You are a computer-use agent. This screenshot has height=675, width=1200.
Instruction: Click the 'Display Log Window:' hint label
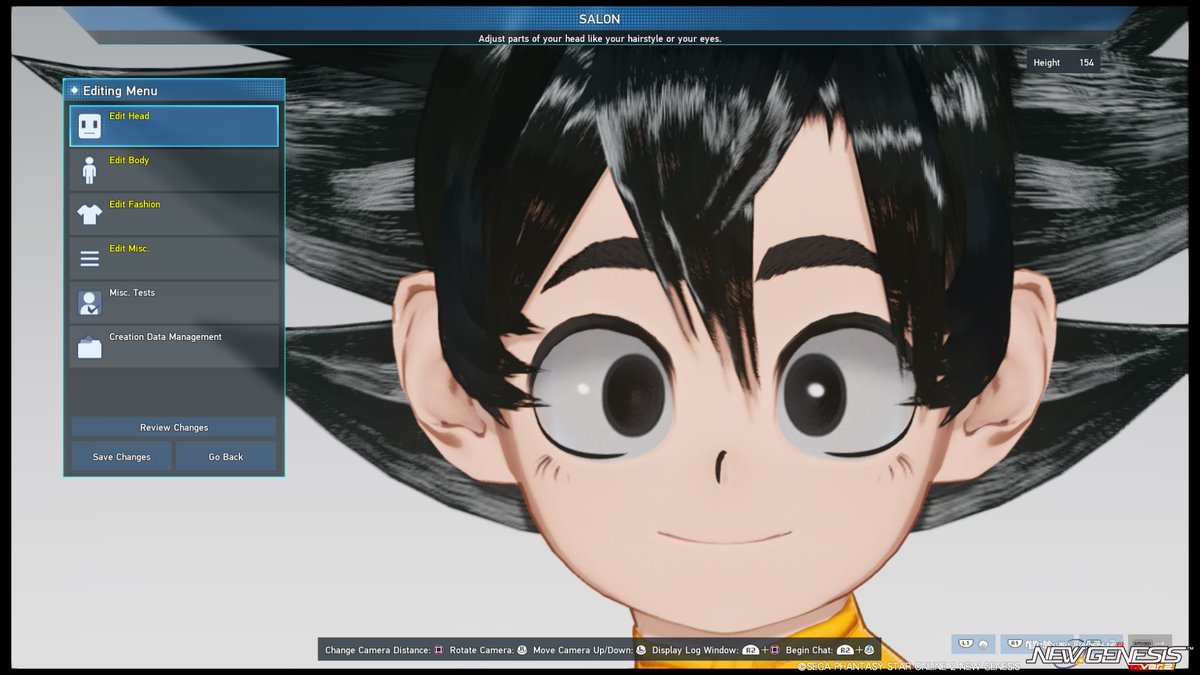point(695,650)
